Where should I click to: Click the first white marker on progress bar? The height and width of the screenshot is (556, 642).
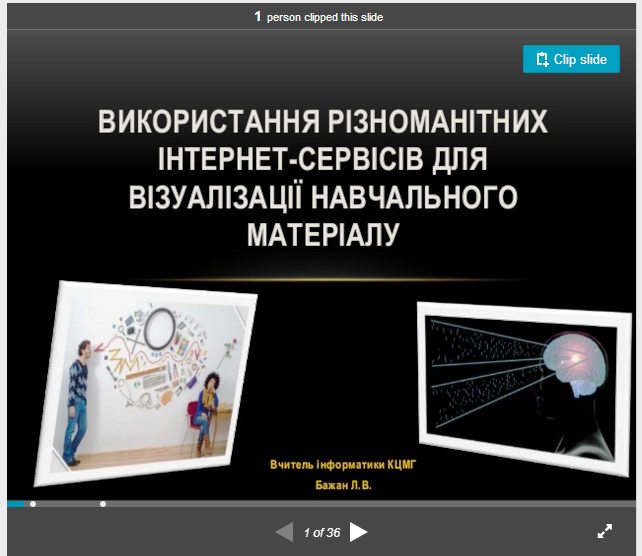[33, 504]
